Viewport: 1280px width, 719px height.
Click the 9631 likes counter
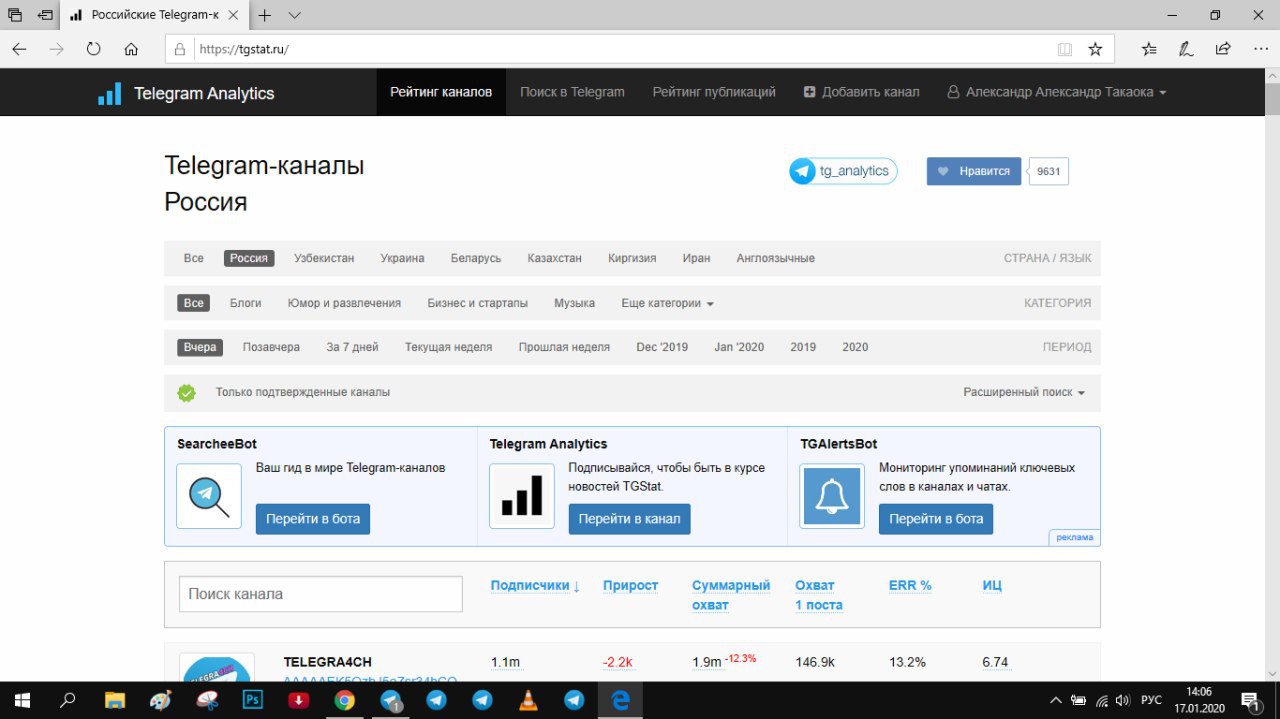tap(1048, 171)
